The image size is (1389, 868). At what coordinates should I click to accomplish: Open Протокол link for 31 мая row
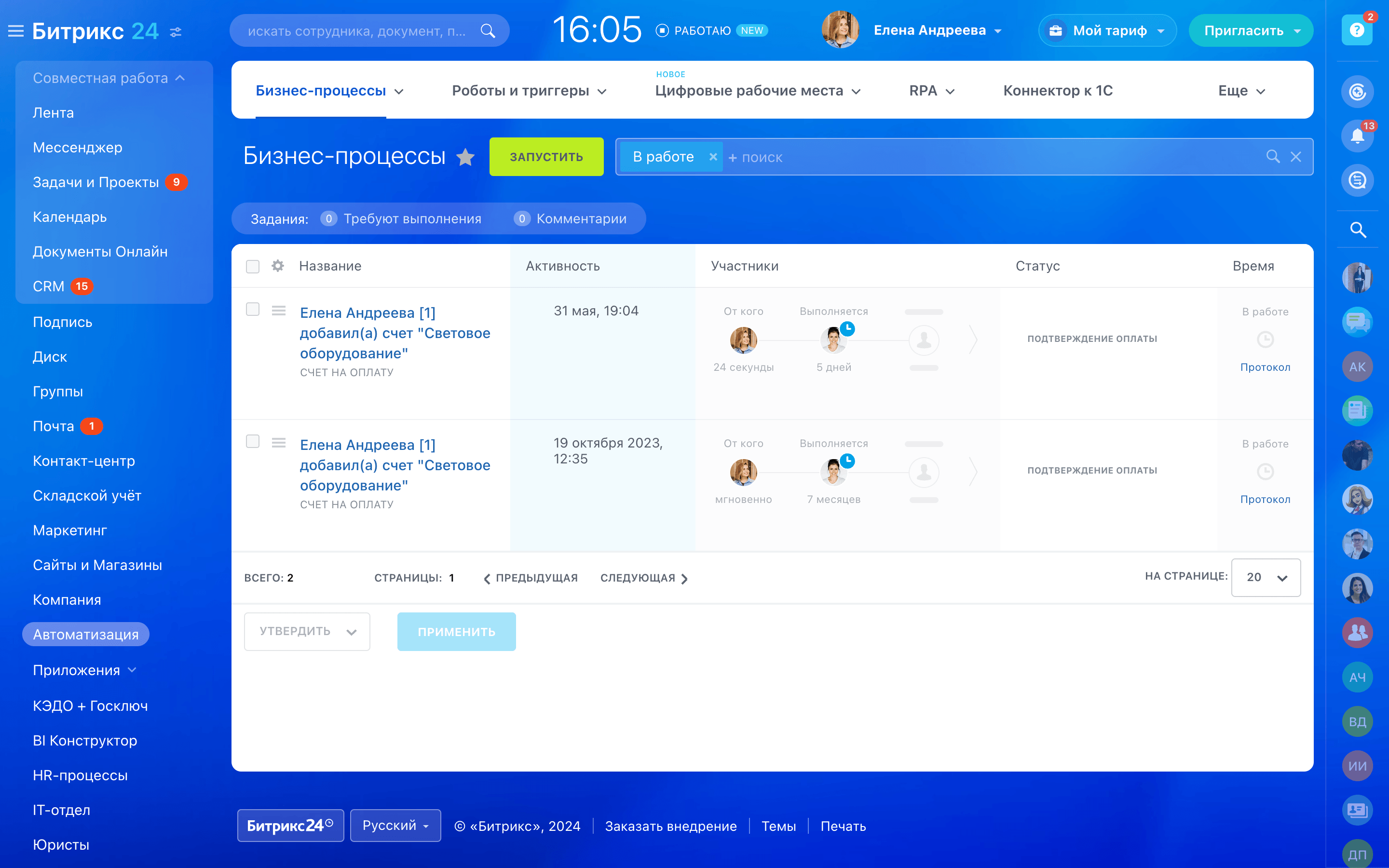coord(1265,367)
